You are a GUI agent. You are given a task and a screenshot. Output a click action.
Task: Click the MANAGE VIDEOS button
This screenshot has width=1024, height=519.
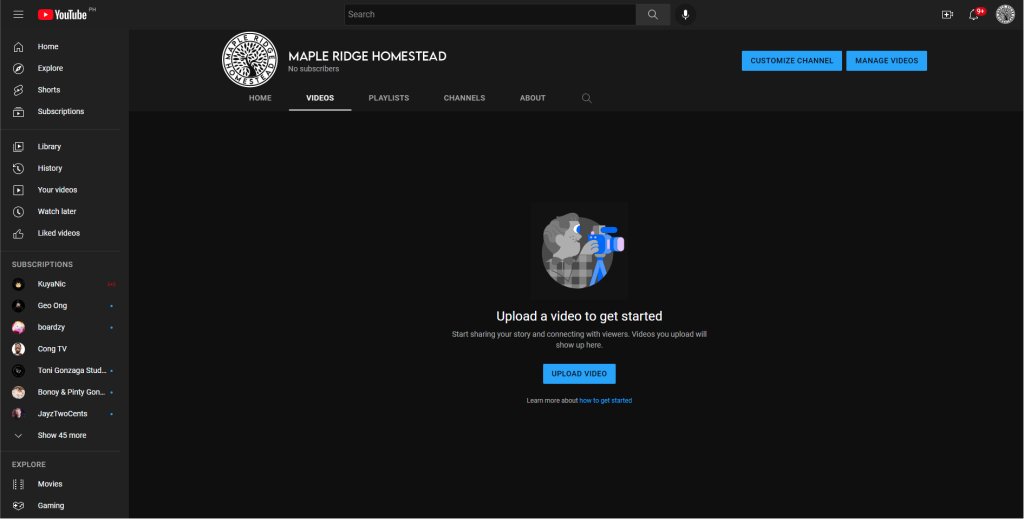click(886, 61)
